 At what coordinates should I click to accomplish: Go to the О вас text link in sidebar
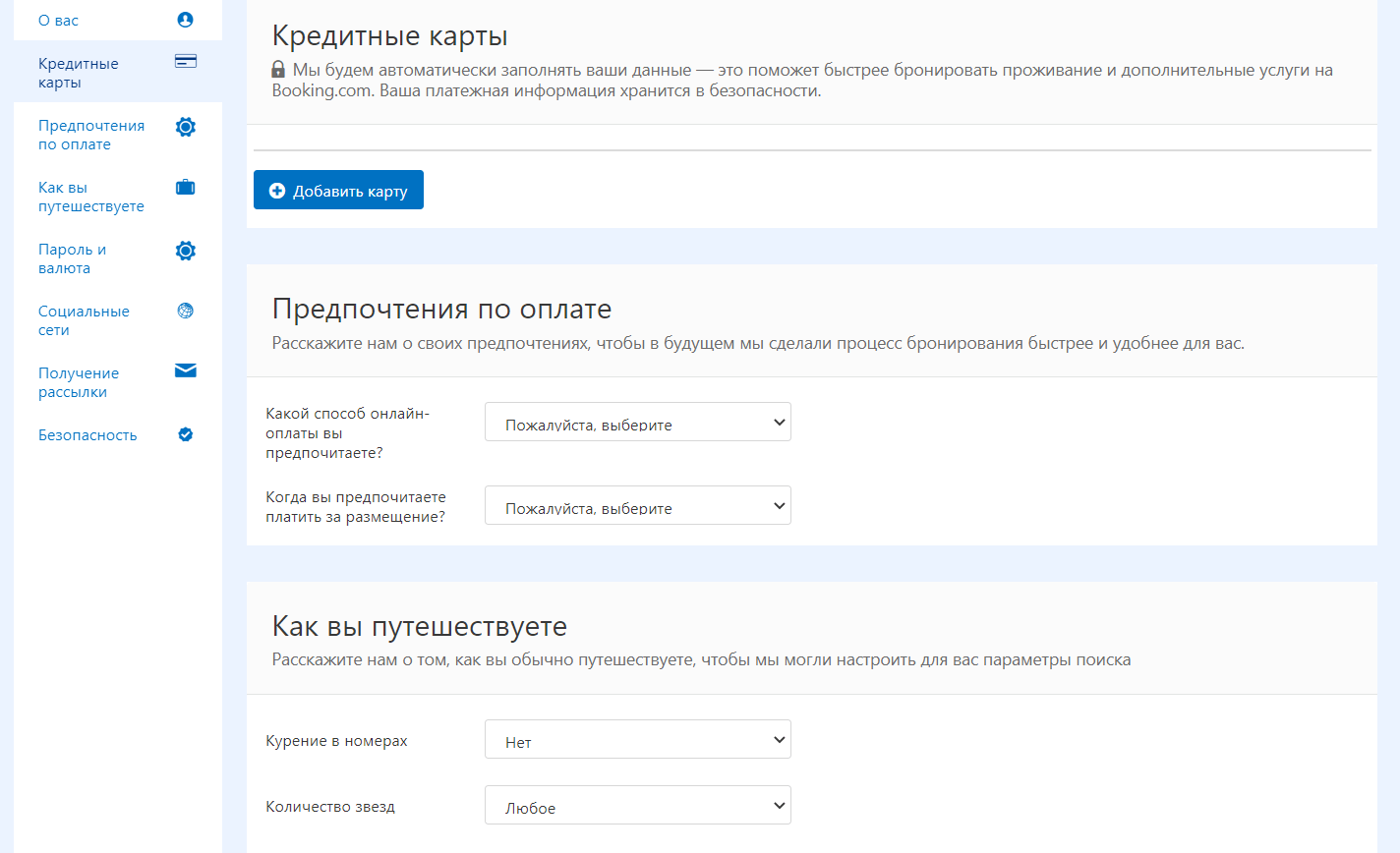58,21
